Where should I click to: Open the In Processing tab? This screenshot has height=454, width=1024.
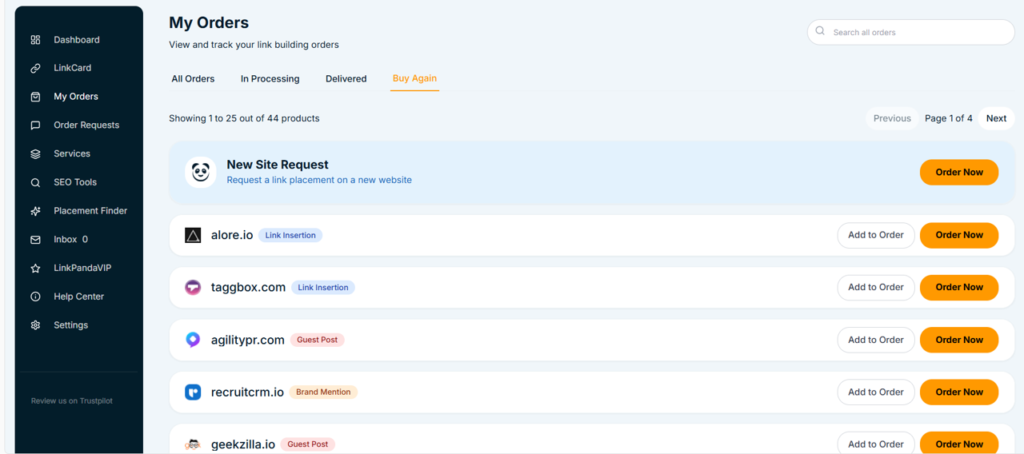click(x=269, y=79)
